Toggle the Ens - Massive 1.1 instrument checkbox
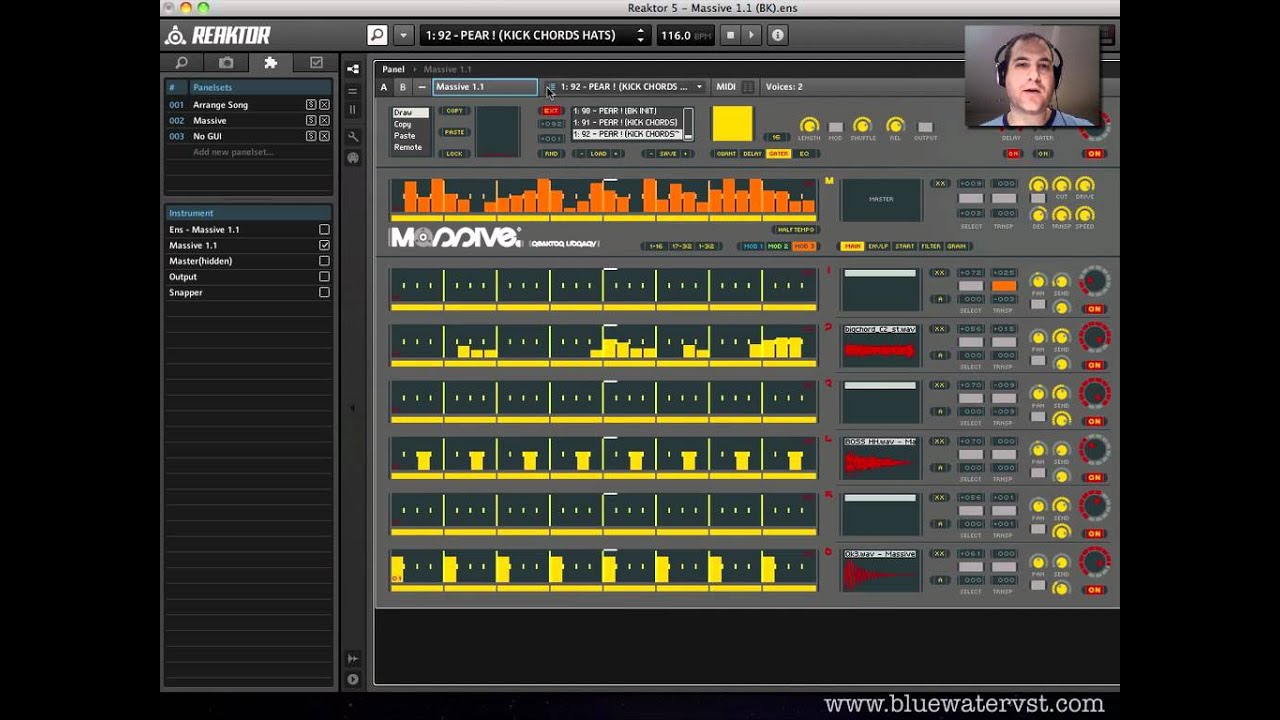 pos(324,230)
